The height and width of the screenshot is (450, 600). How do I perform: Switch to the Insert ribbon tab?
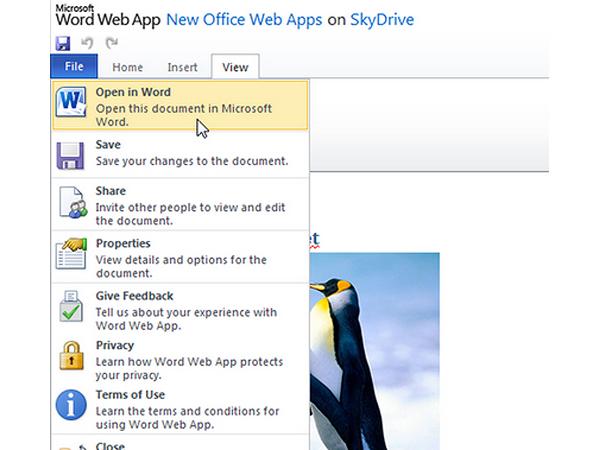click(x=183, y=67)
